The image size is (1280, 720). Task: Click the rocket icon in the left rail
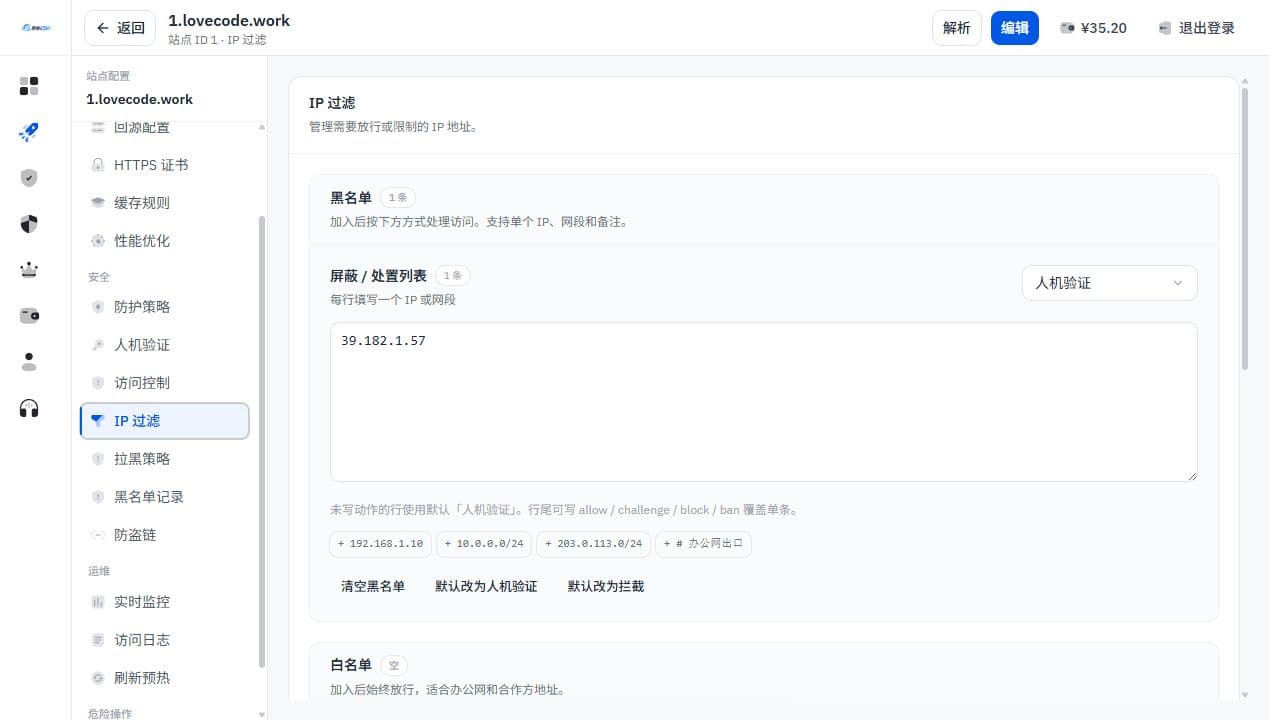coord(29,132)
